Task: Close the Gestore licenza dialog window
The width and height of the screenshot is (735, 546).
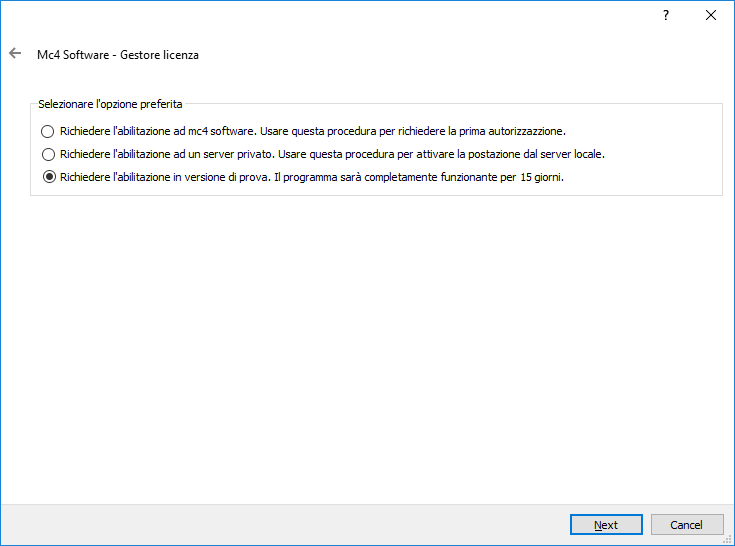Action: coord(711,16)
